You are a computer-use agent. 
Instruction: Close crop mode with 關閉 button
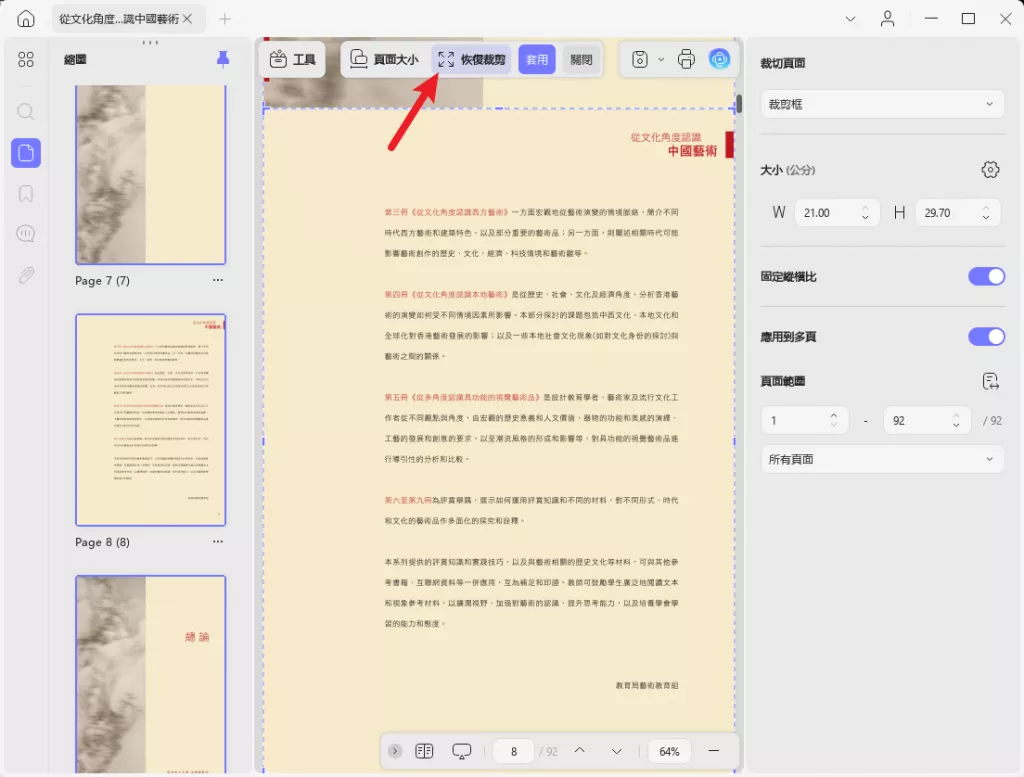click(581, 59)
